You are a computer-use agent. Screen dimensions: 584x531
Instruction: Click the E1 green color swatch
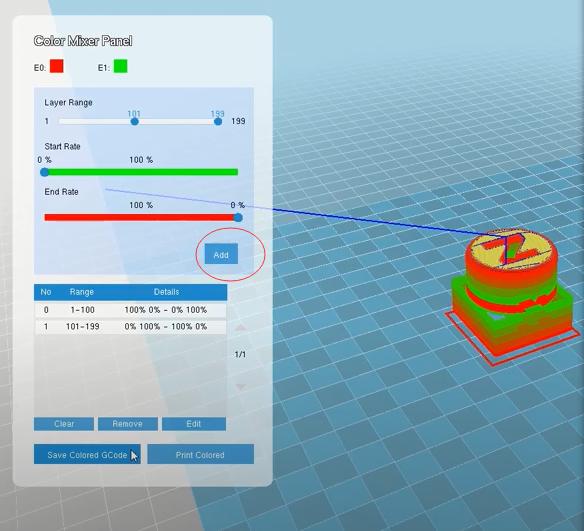[120, 66]
